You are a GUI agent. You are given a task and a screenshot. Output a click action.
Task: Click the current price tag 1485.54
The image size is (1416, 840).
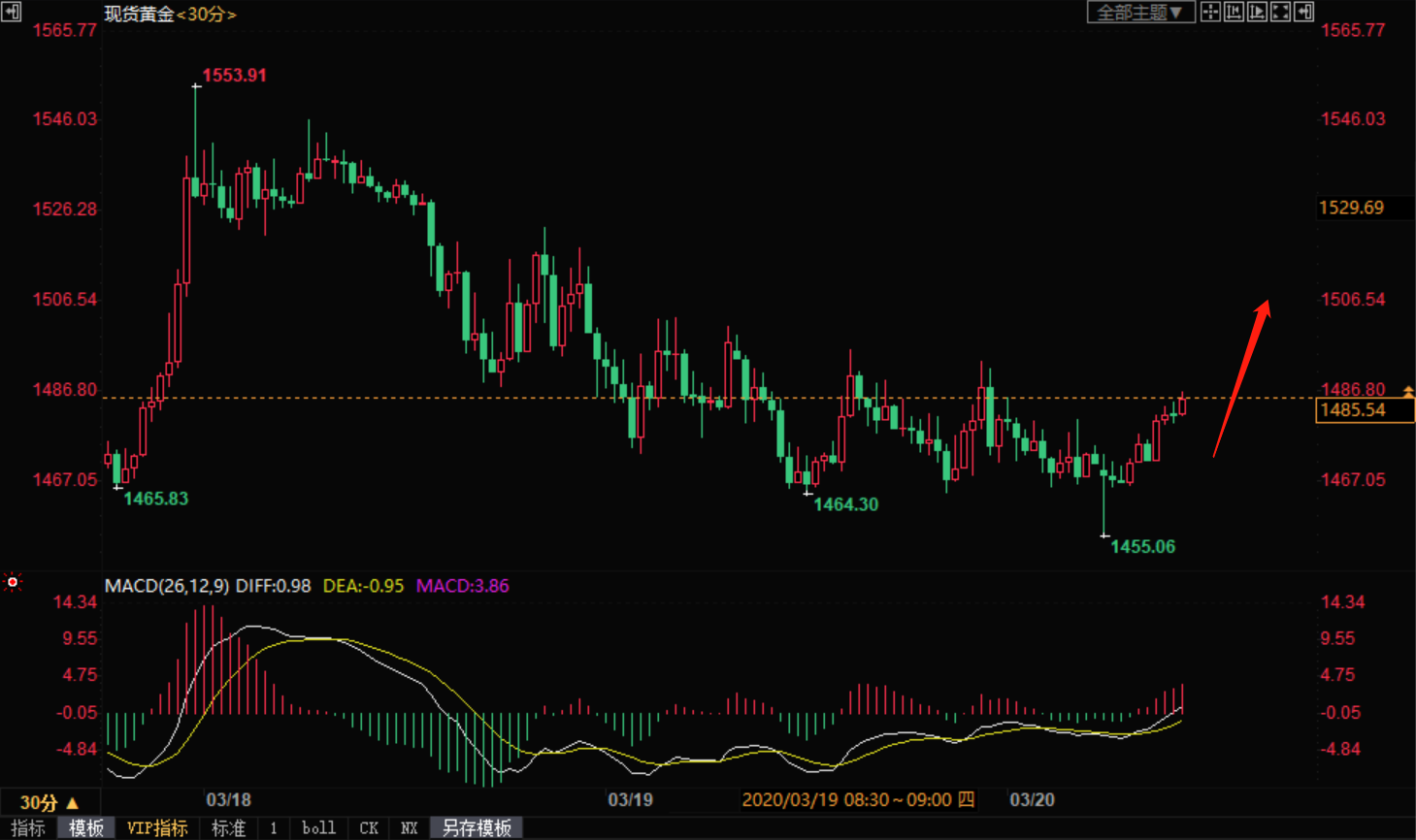(x=1365, y=410)
